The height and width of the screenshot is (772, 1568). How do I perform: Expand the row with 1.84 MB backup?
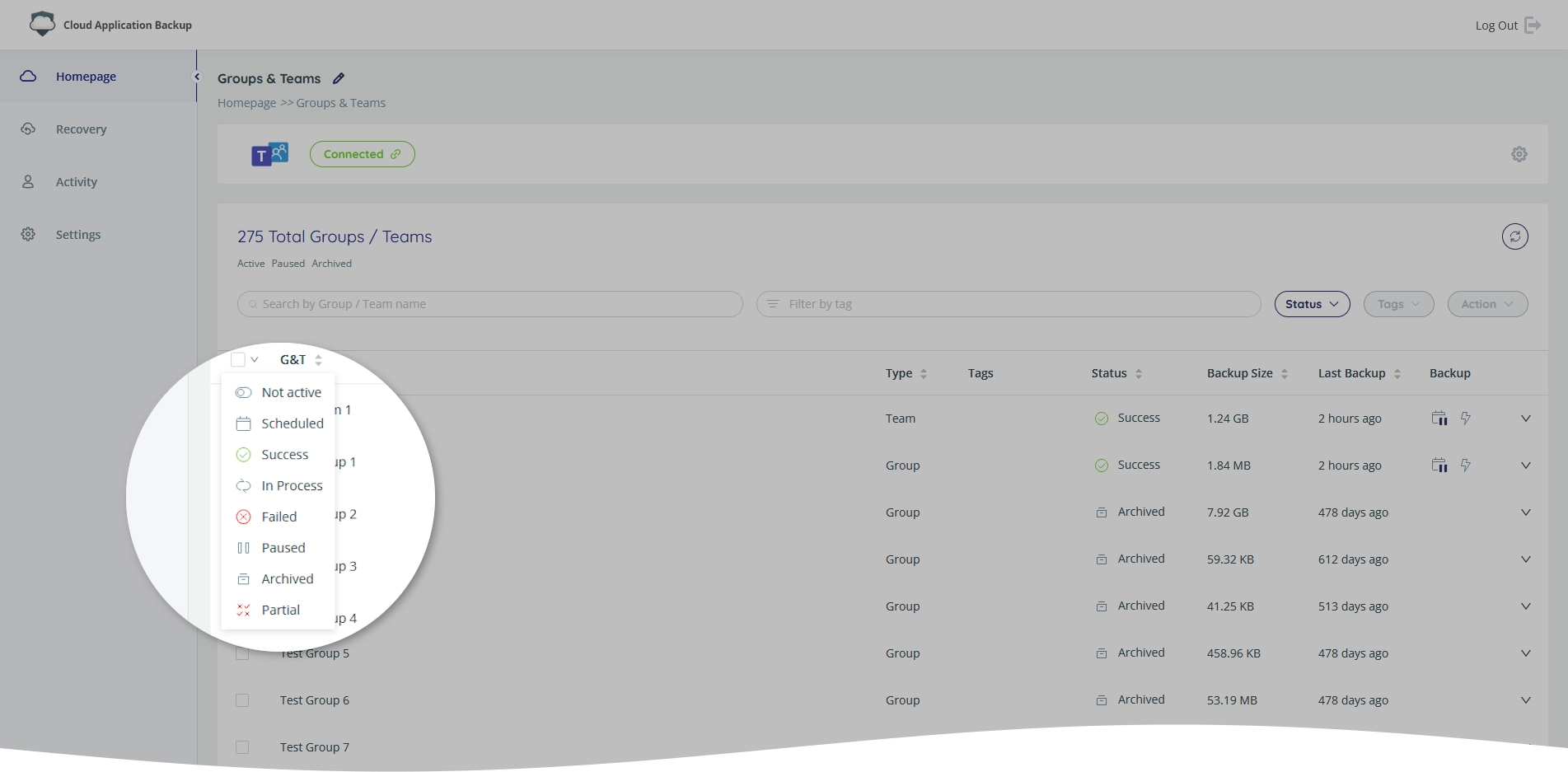point(1526,466)
